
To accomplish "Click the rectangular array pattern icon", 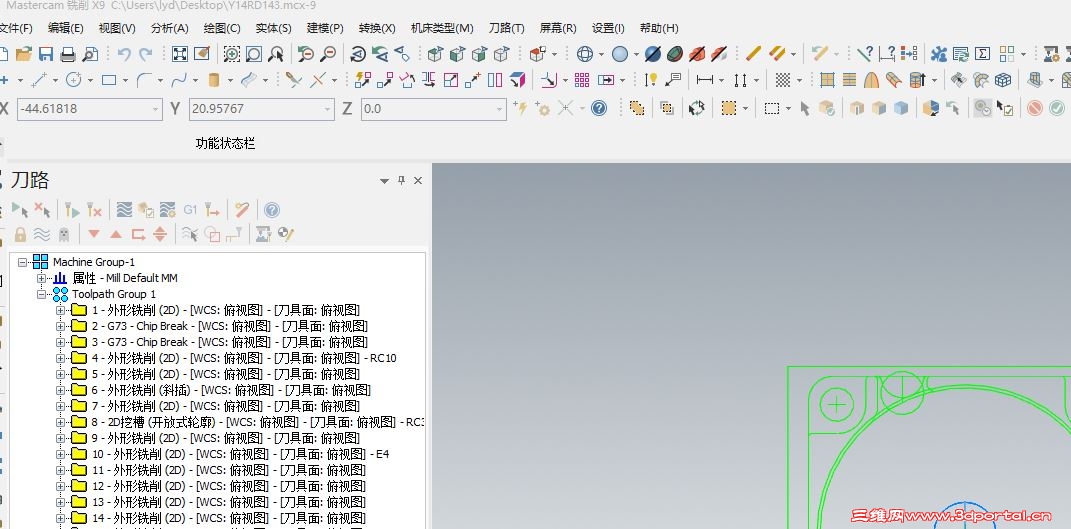I will click(x=582, y=81).
